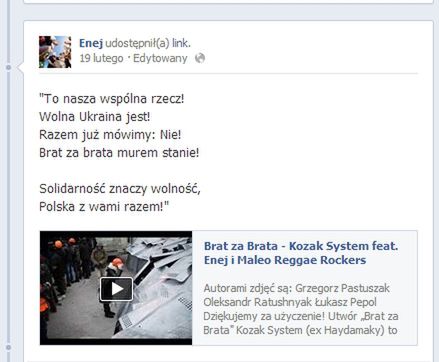Open the video preview thumbnail image
This screenshot has height=362, width=439.
(116, 288)
